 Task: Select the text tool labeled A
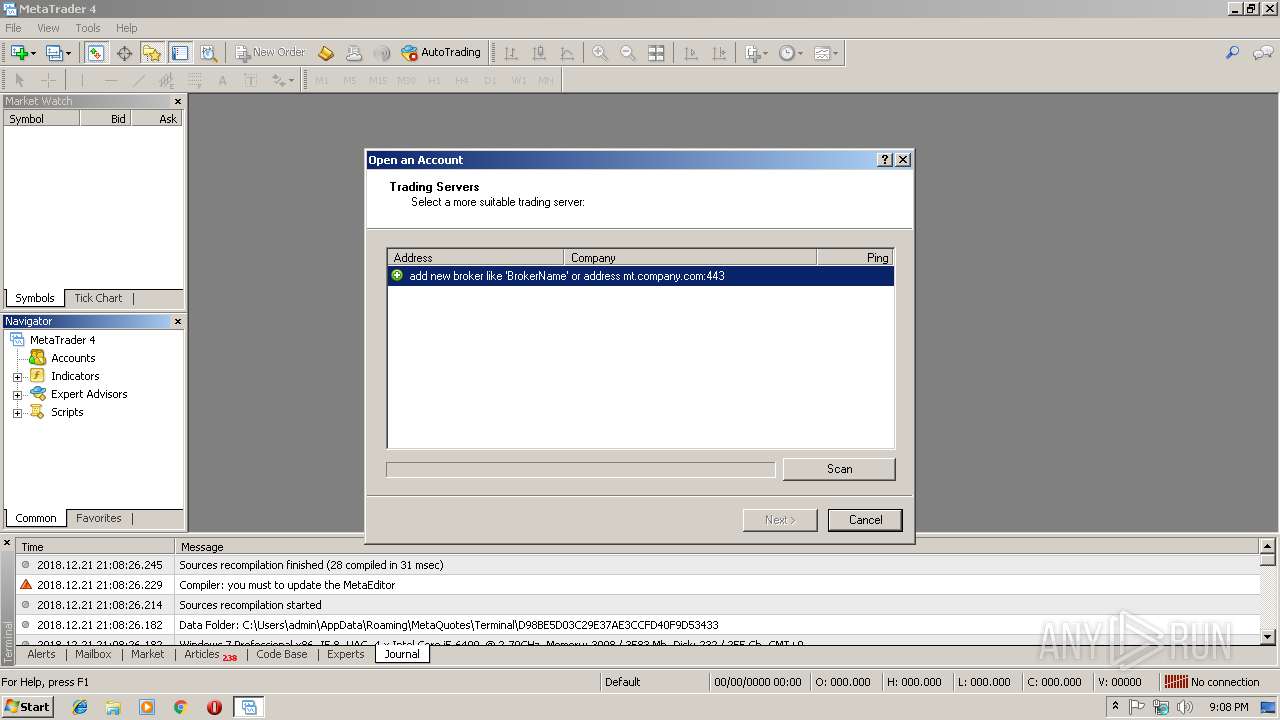click(222, 80)
